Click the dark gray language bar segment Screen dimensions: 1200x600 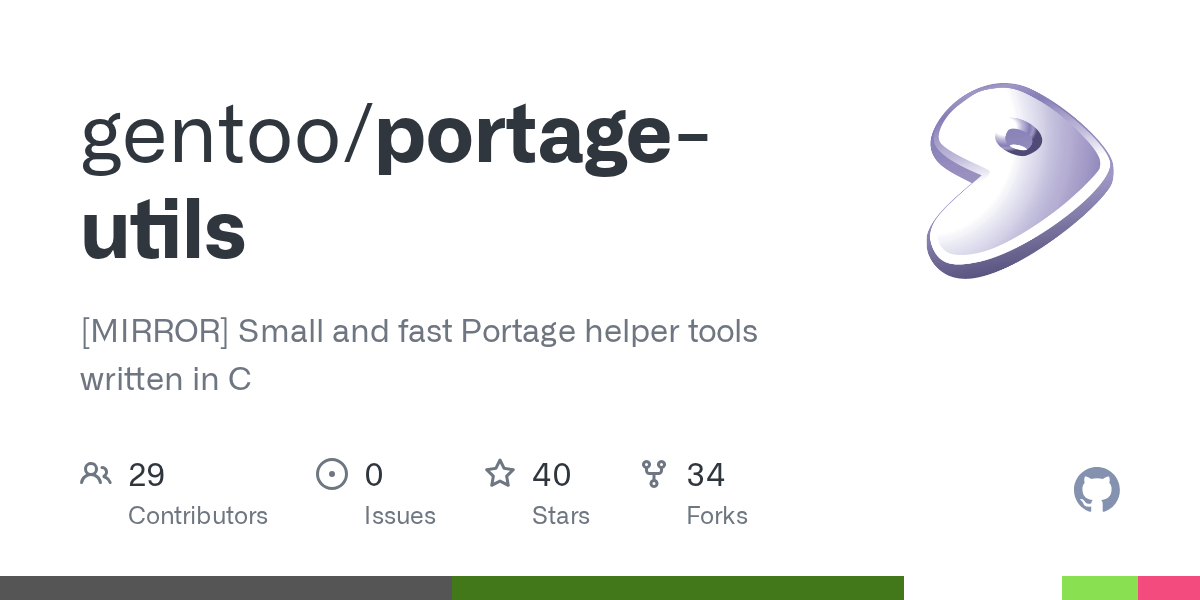pos(225,588)
